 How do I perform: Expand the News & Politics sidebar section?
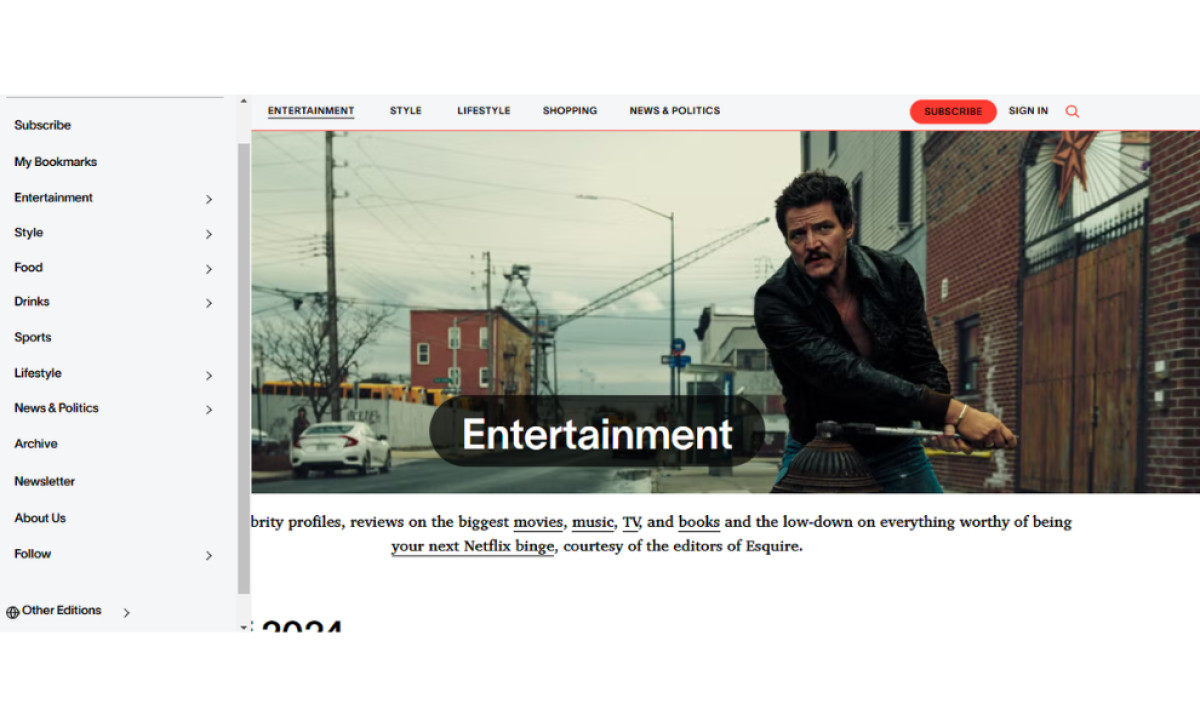coord(209,410)
